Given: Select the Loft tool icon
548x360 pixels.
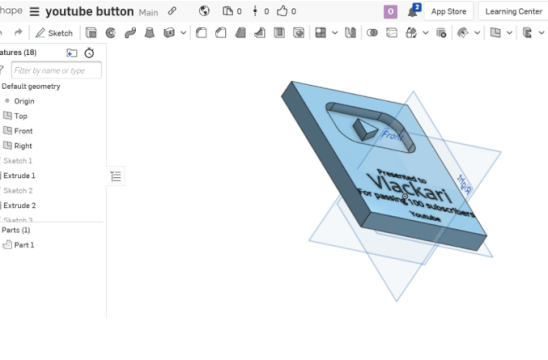Looking at the screenshot, I should coord(150,33).
